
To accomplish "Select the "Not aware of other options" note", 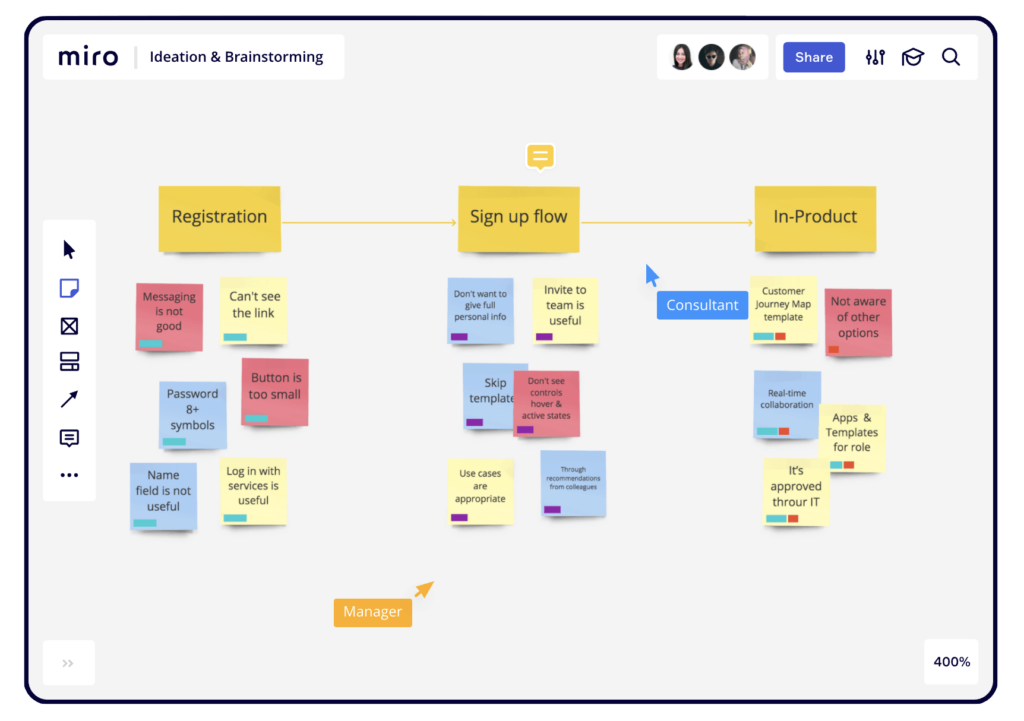I will pos(858,323).
